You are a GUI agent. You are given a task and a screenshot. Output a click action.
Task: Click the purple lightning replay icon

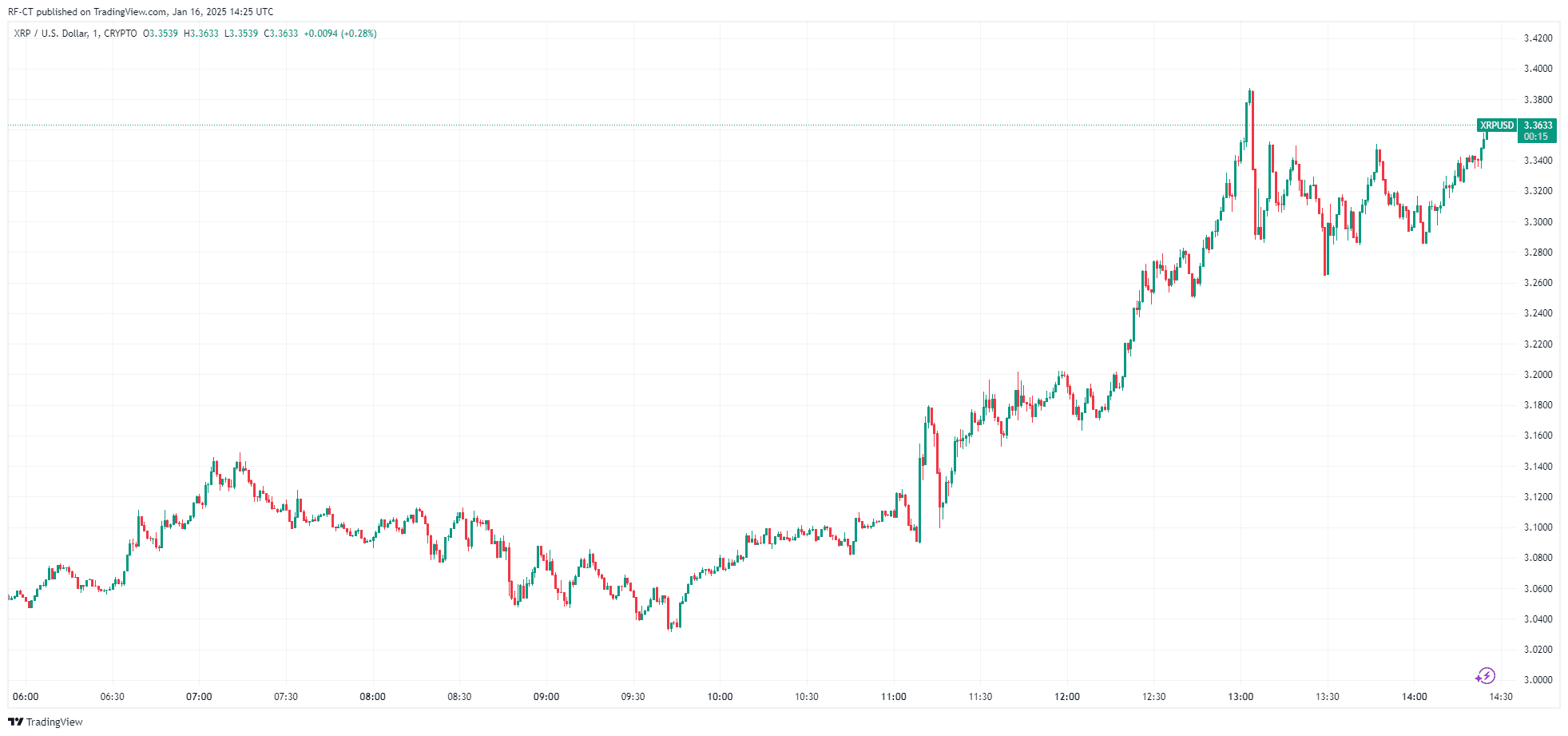click(1485, 676)
